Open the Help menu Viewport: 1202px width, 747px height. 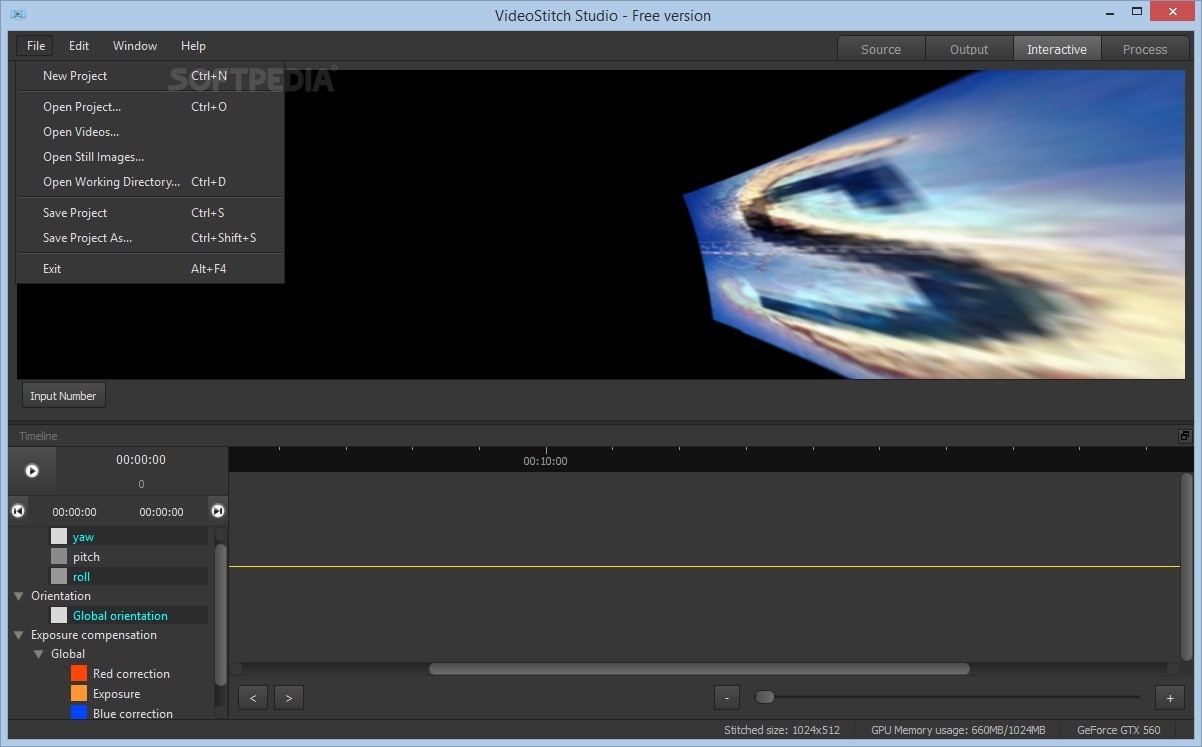point(194,46)
